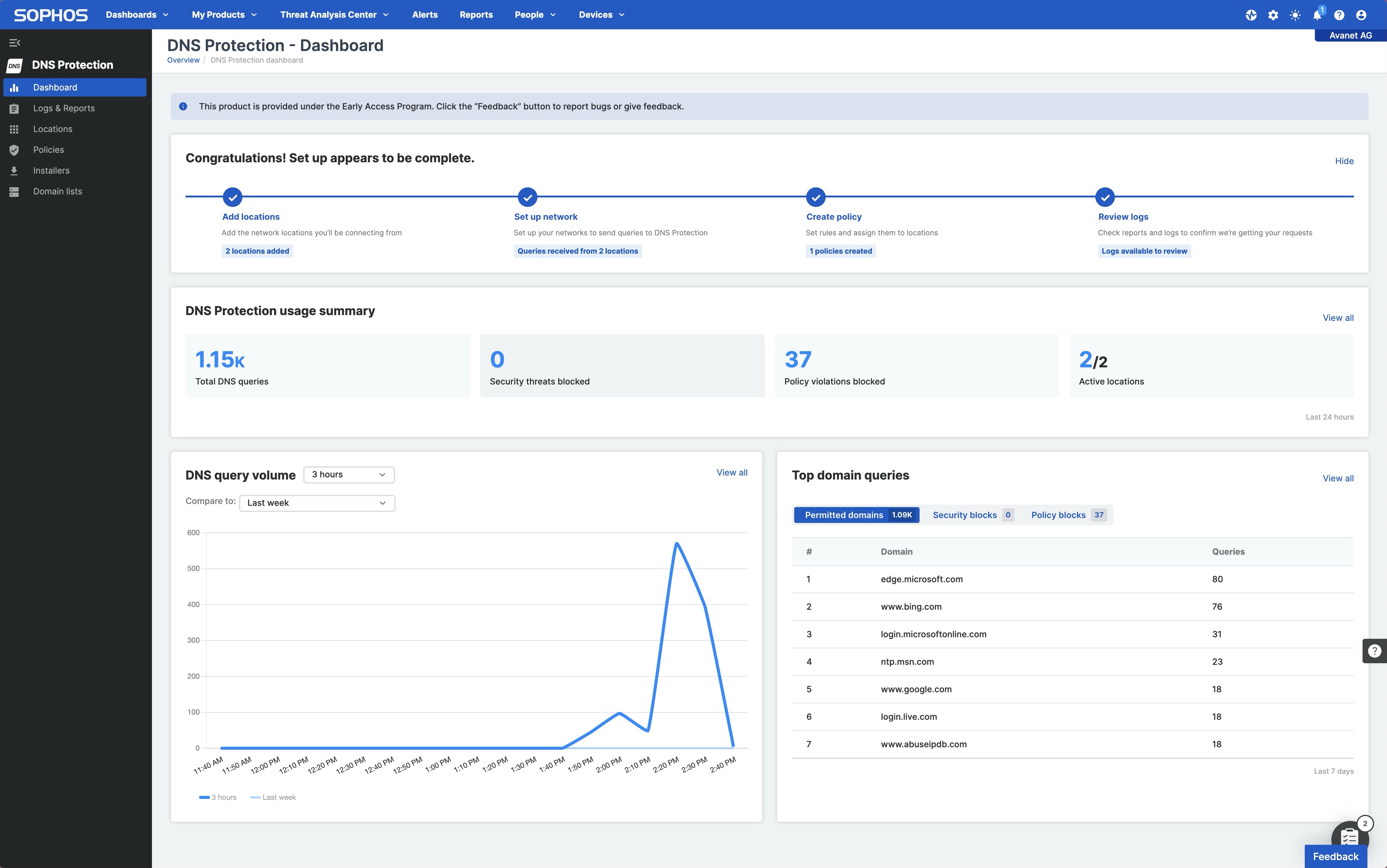Expand the My Products menu

(224, 15)
